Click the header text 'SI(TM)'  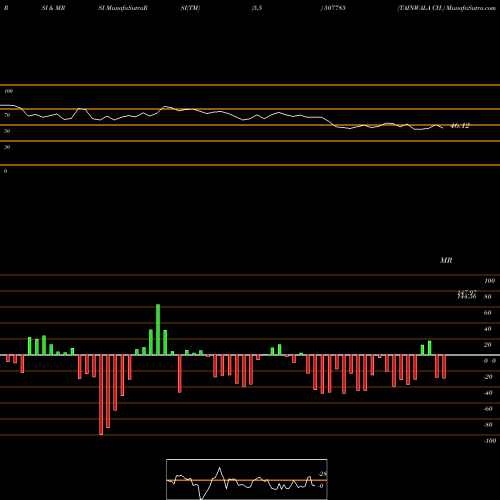pos(190,8)
